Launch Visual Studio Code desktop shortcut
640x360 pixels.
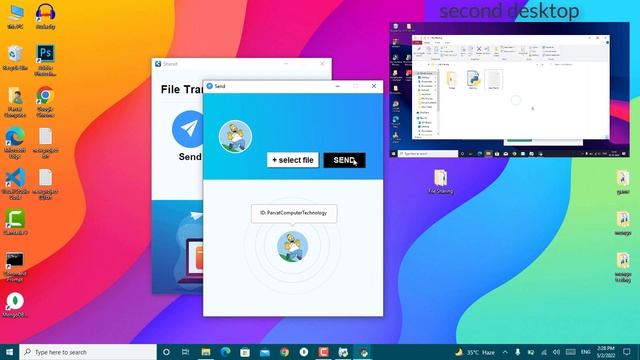(x=15, y=184)
